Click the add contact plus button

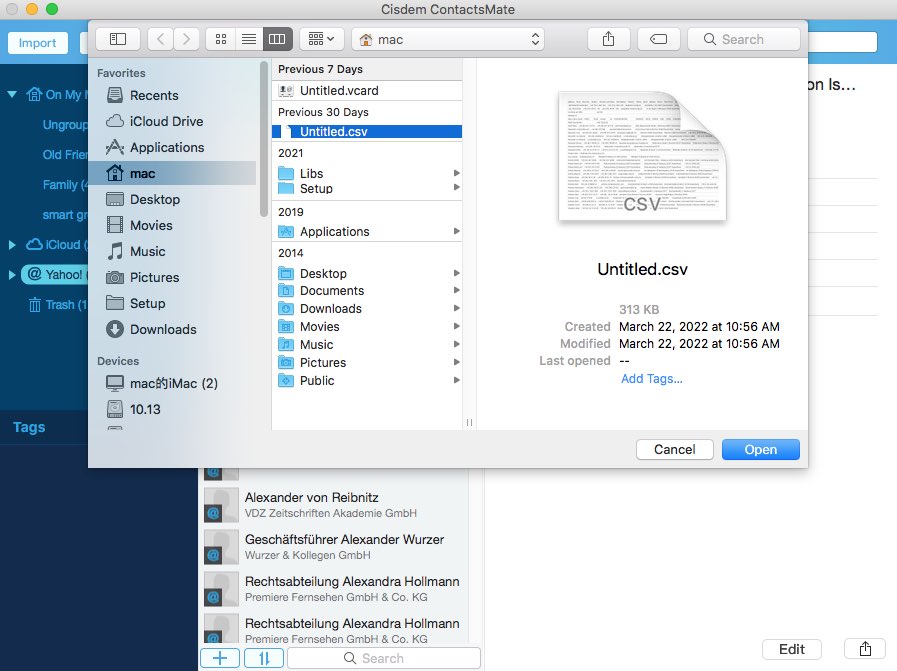[x=220, y=658]
